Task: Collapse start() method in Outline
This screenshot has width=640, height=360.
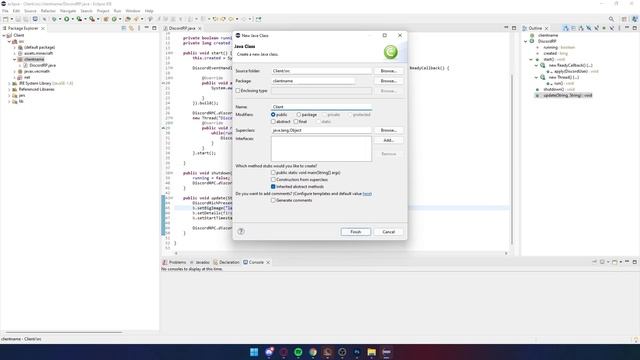Action: (x=531, y=59)
